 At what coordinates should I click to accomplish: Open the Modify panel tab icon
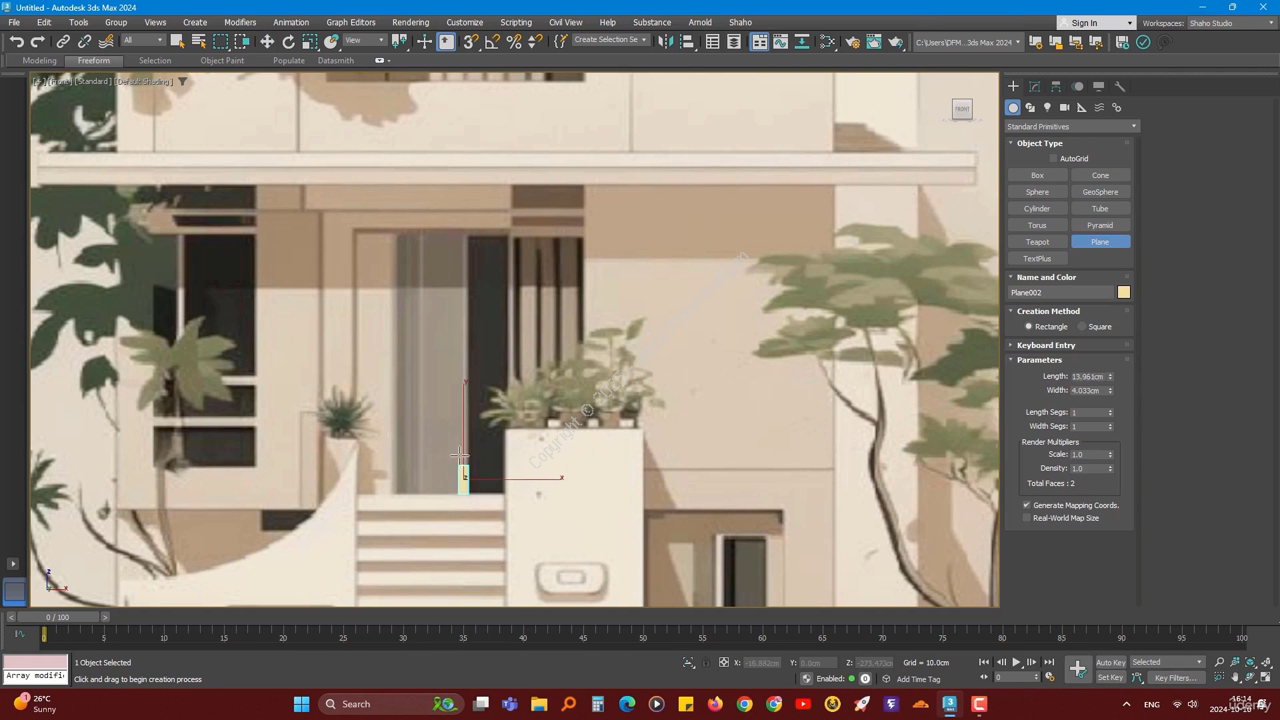click(x=1035, y=86)
